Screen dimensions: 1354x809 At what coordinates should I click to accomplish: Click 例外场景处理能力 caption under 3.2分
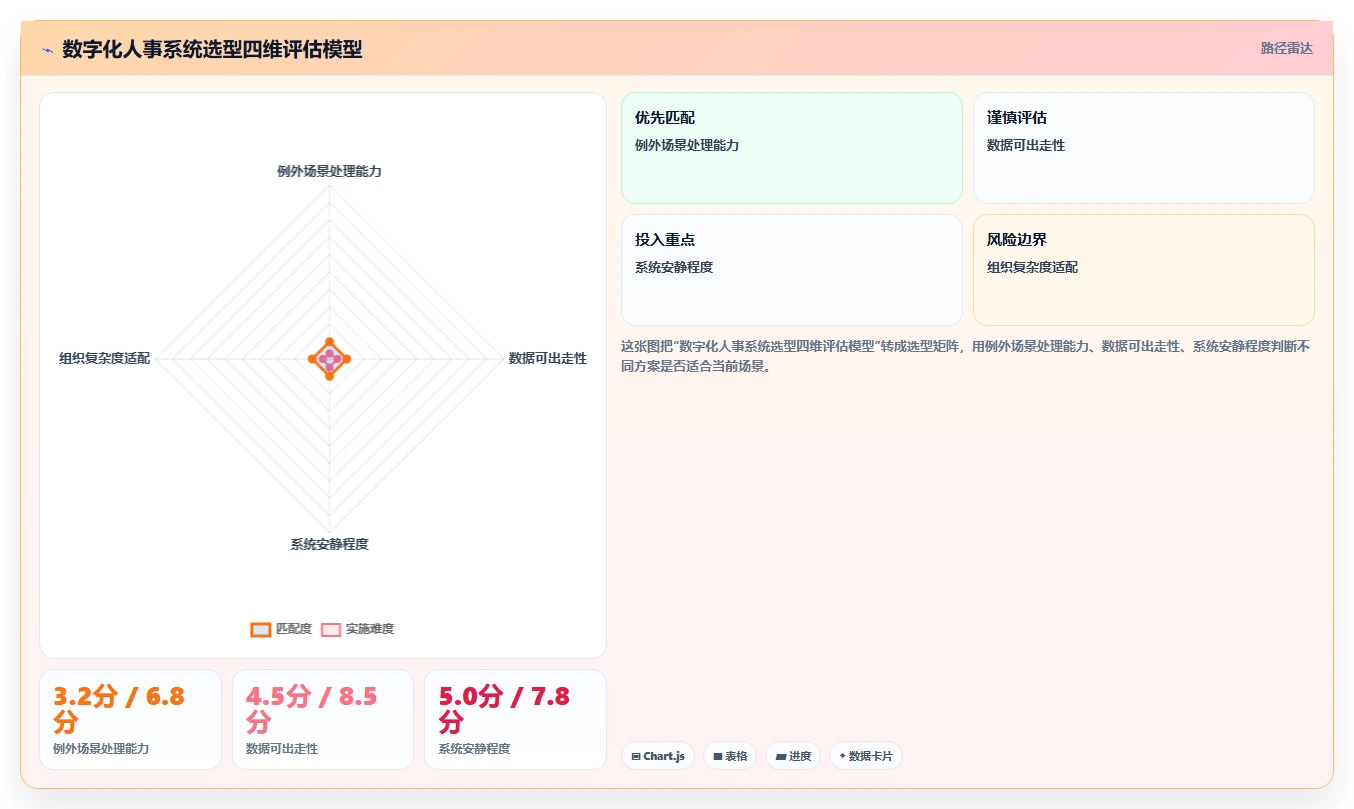[101, 748]
